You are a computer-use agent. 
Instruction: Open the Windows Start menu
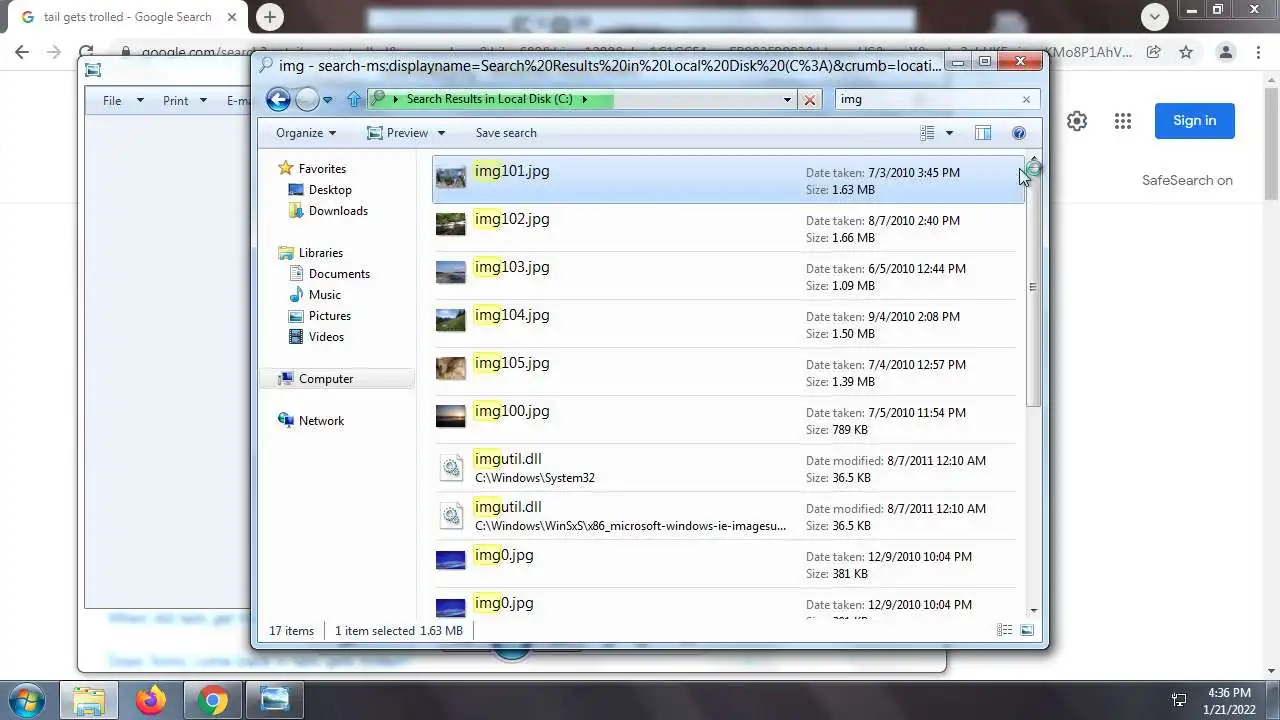point(28,699)
